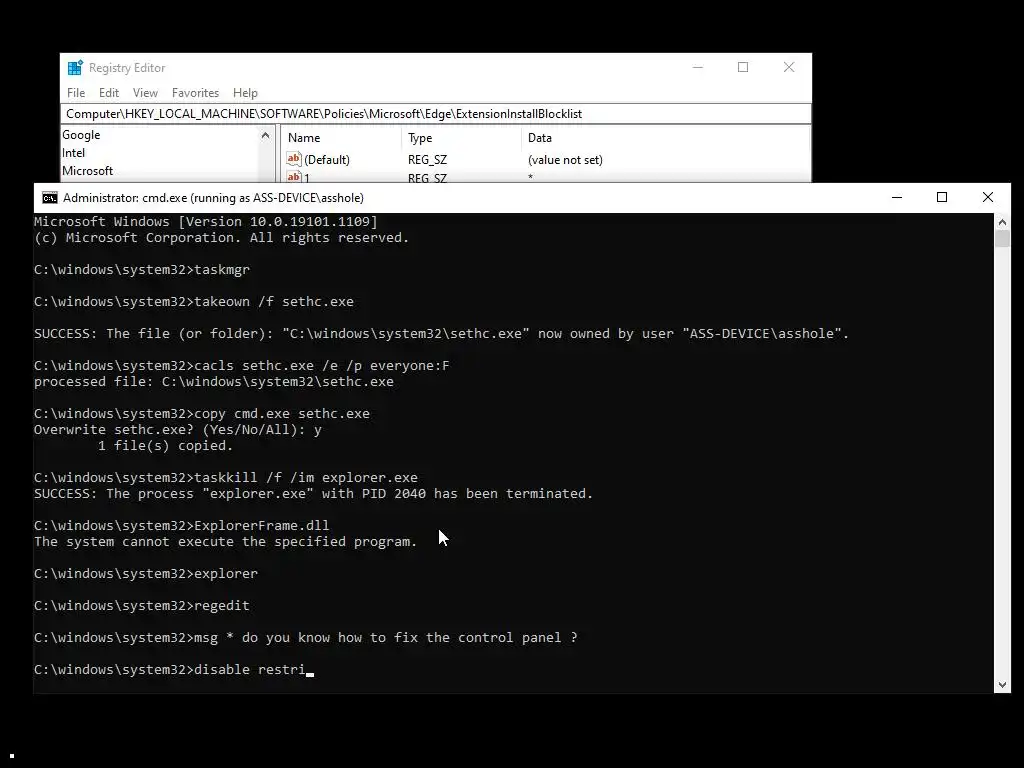Minimize the Registry Editor window

tap(697, 67)
